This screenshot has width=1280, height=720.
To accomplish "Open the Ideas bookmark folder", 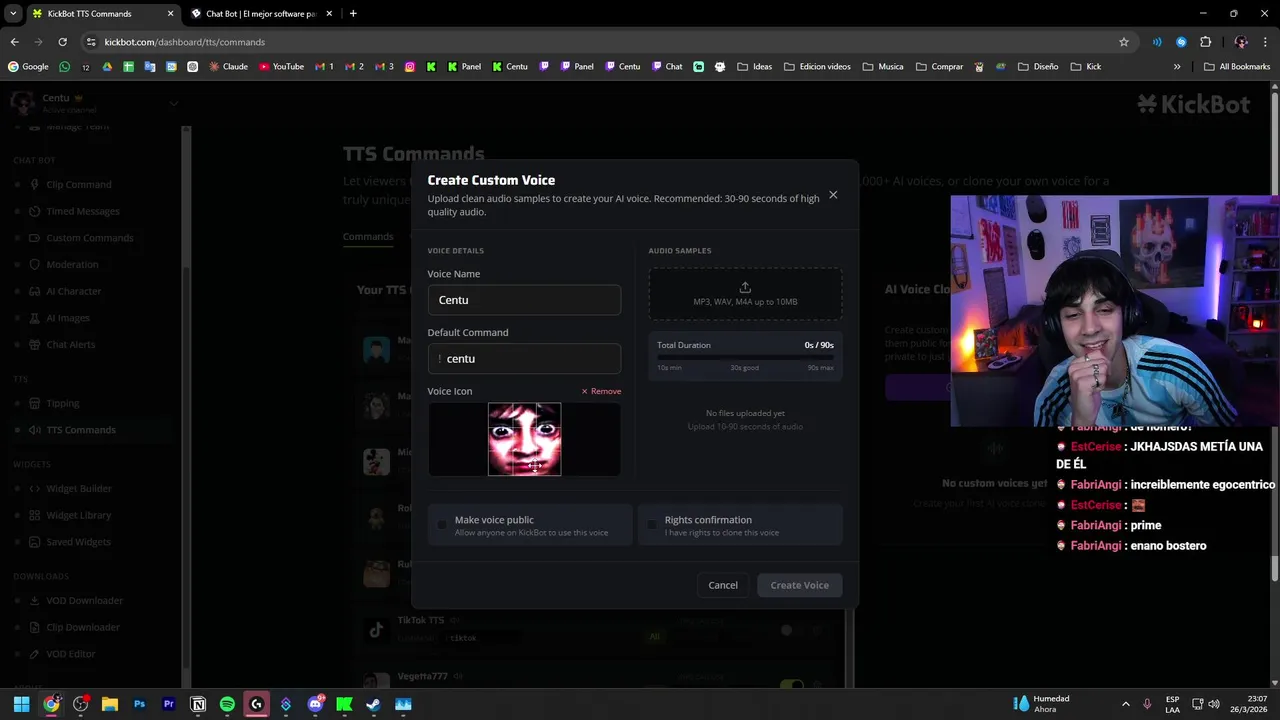I will coord(755,67).
